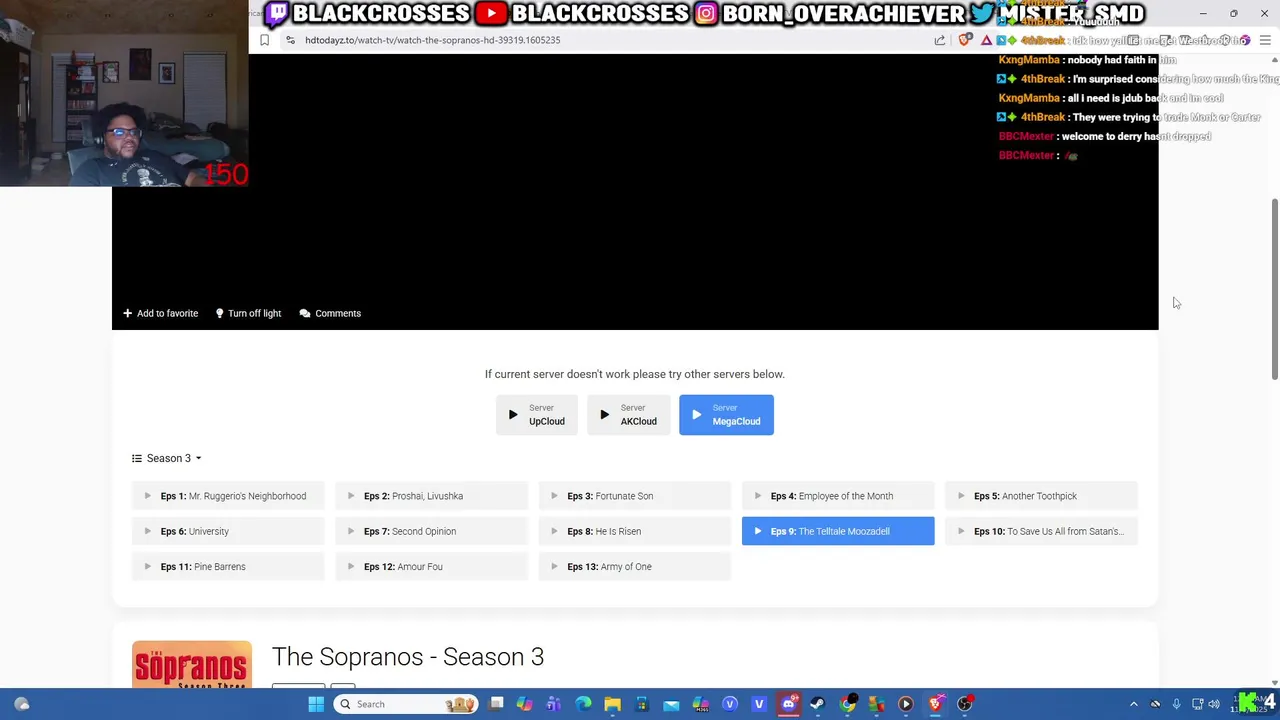Image resolution: width=1280 pixels, height=720 pixels.
Task: Open Discord from the taskbar
Action: pos(788,704)
